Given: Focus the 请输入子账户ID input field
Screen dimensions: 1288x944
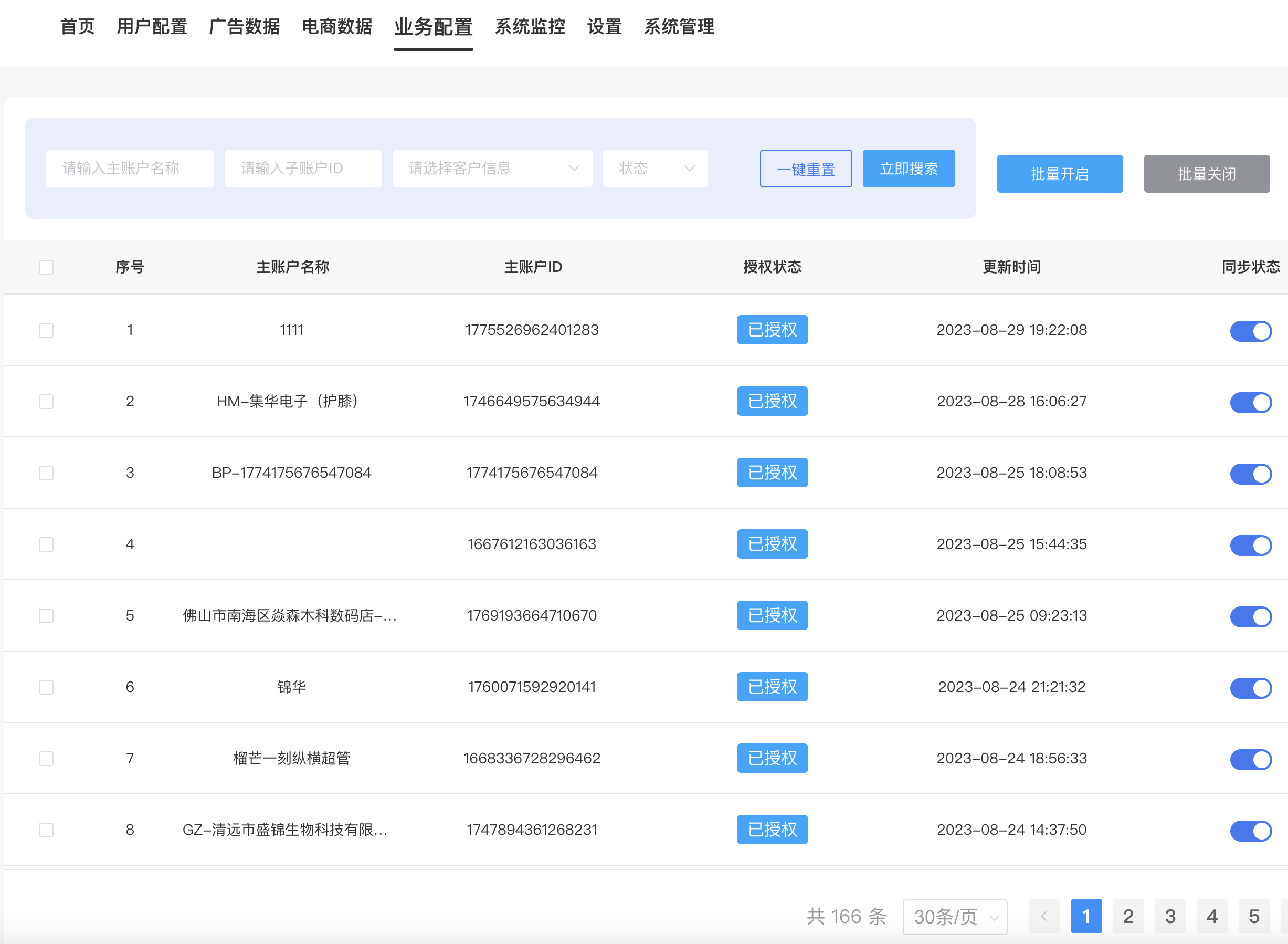Looking at the screenshot, I should click(x=303, y=169).
